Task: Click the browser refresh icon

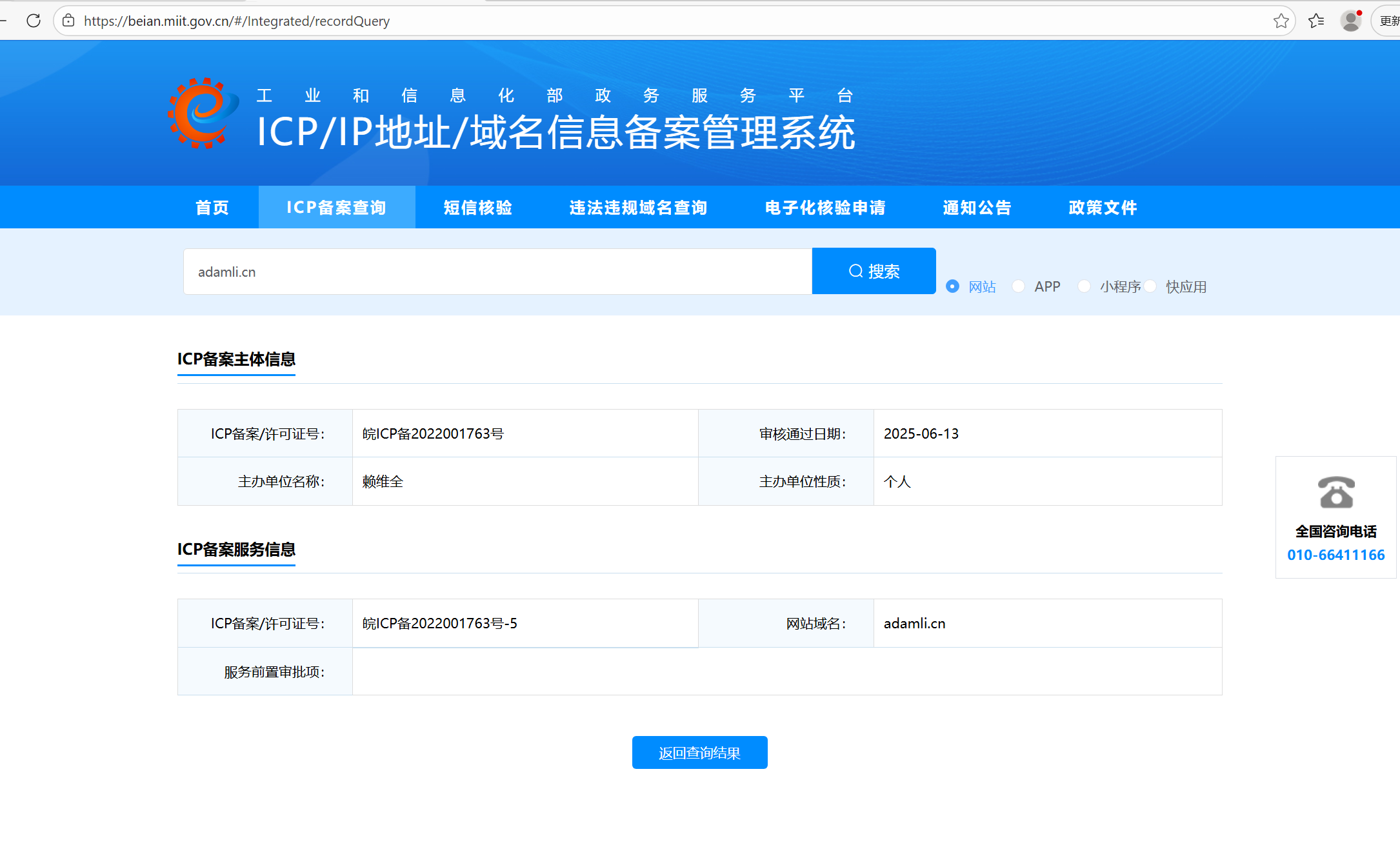Action: pyautogui.click(x=34, y=21)
